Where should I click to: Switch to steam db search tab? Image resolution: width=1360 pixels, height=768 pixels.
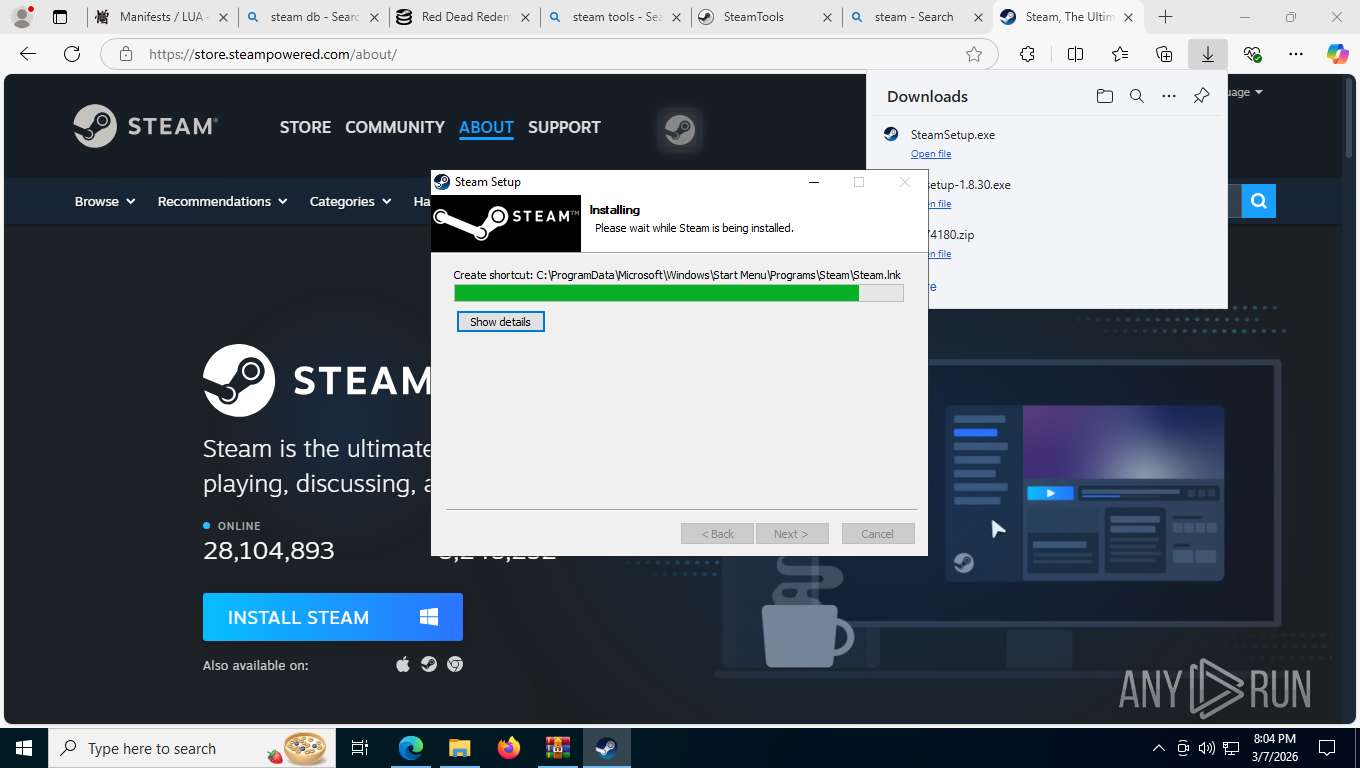click(313, 17)
